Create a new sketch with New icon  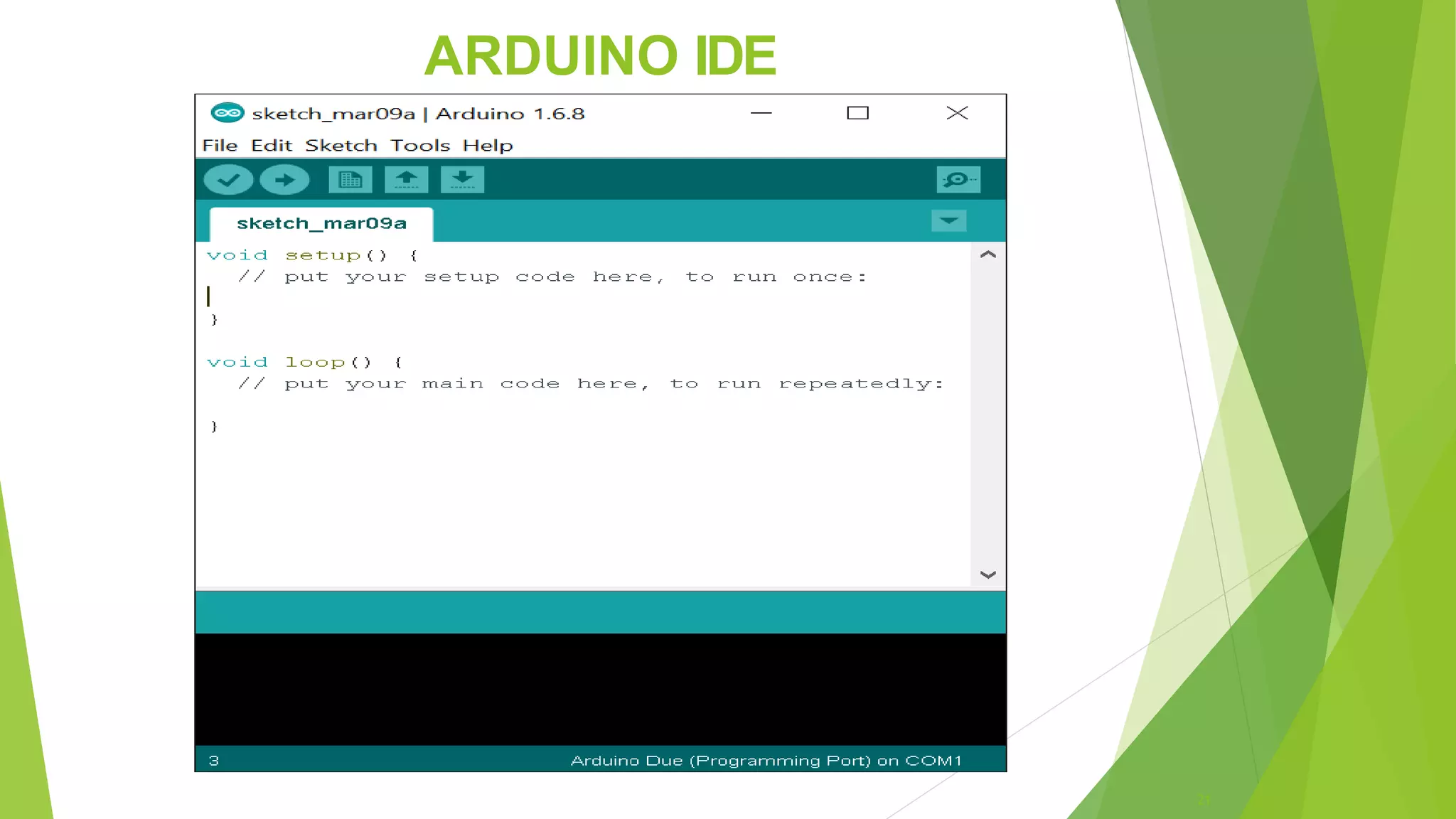pyautogui.click(x=350, y=180)
